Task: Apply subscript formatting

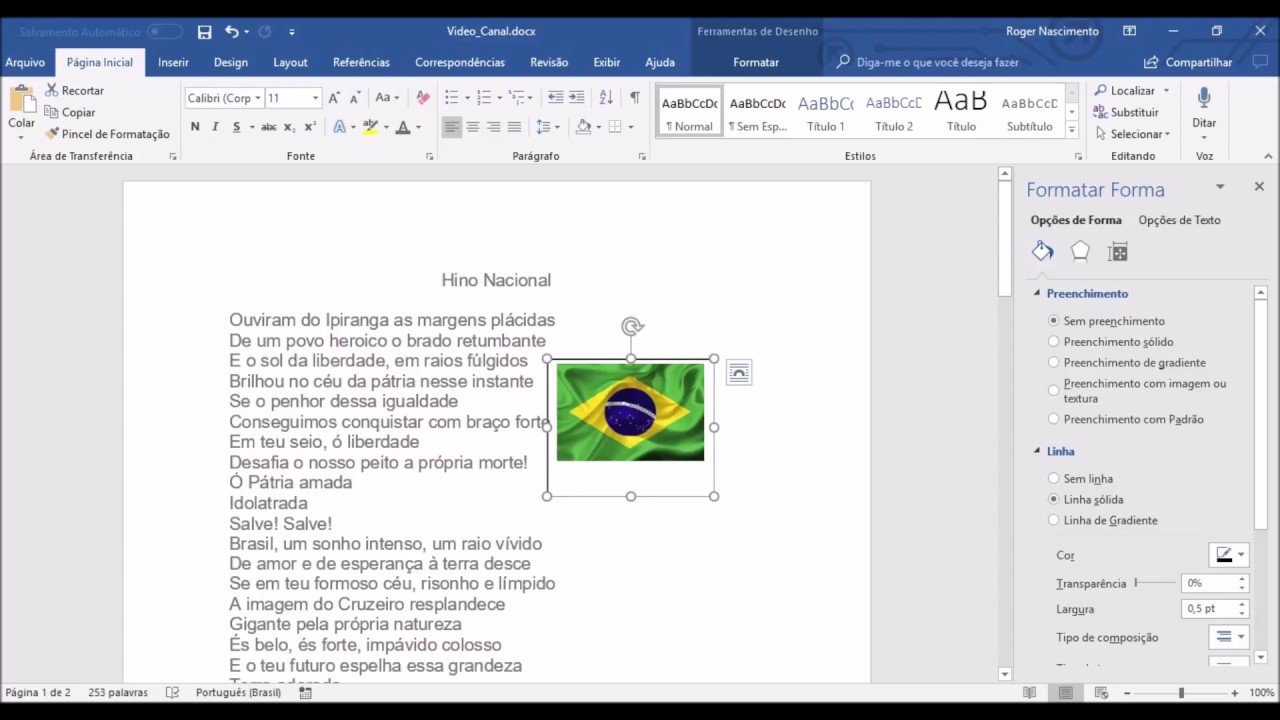Action: 289,127
